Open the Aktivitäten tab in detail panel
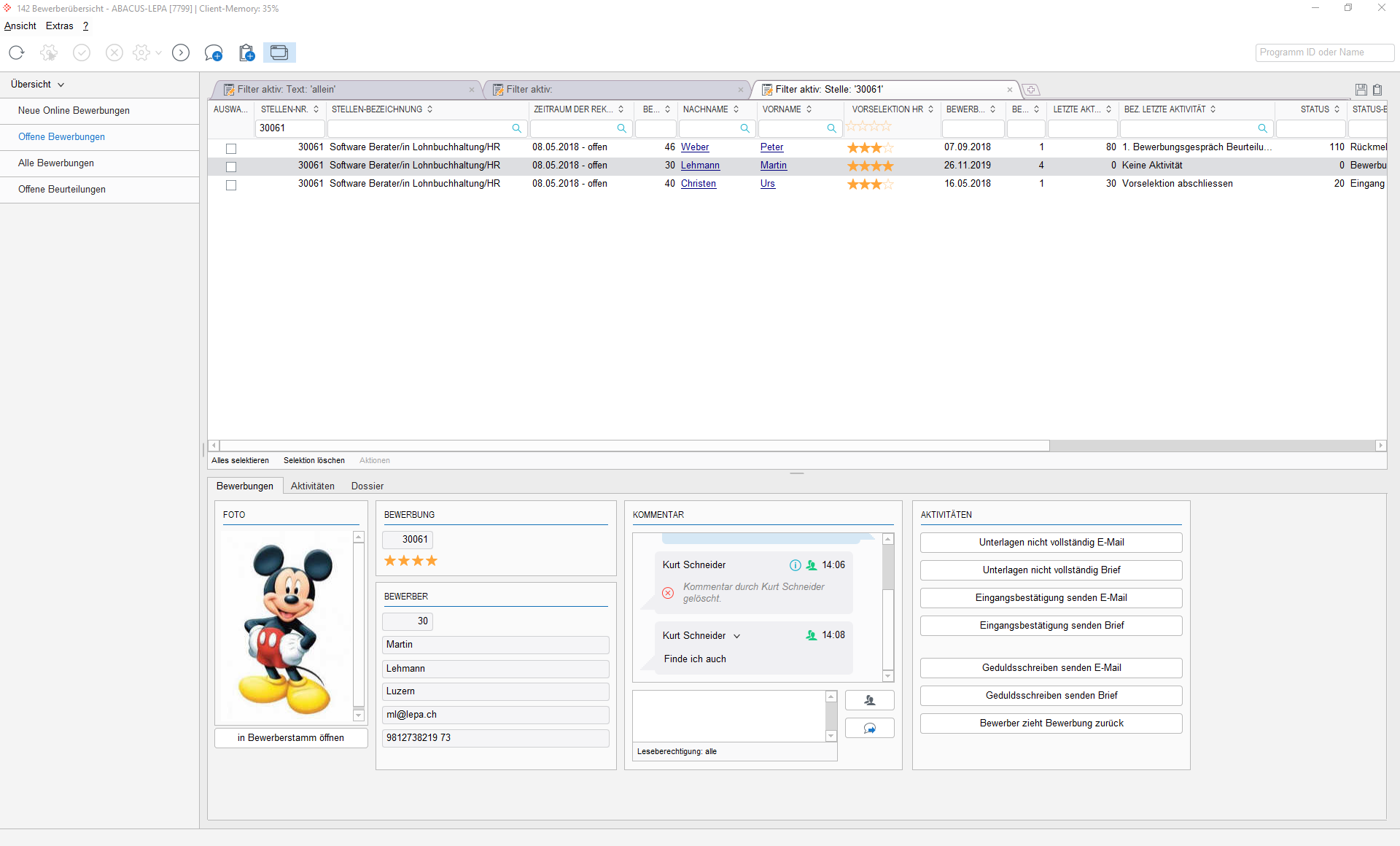Viewport: 1400px width, 846px height. [x=312, y=486]
